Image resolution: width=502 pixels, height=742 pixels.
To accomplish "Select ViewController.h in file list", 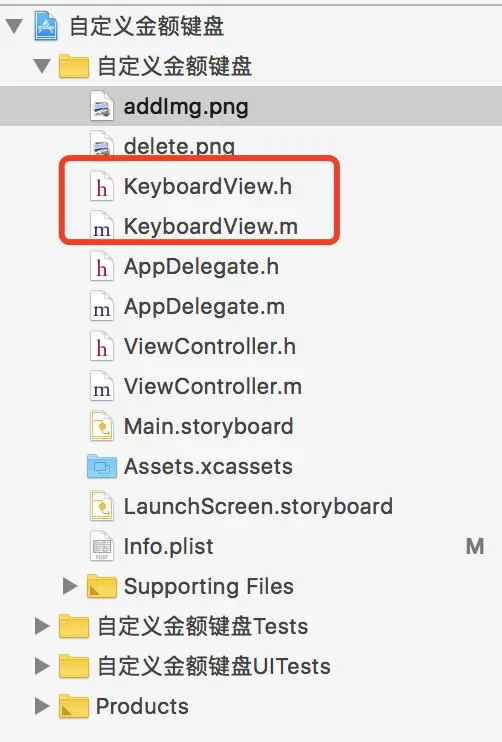I will pyautogui.click(x=210, y=346).
